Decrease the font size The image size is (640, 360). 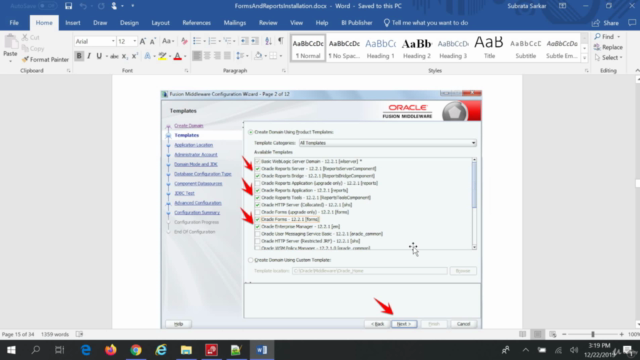[153, 41]
